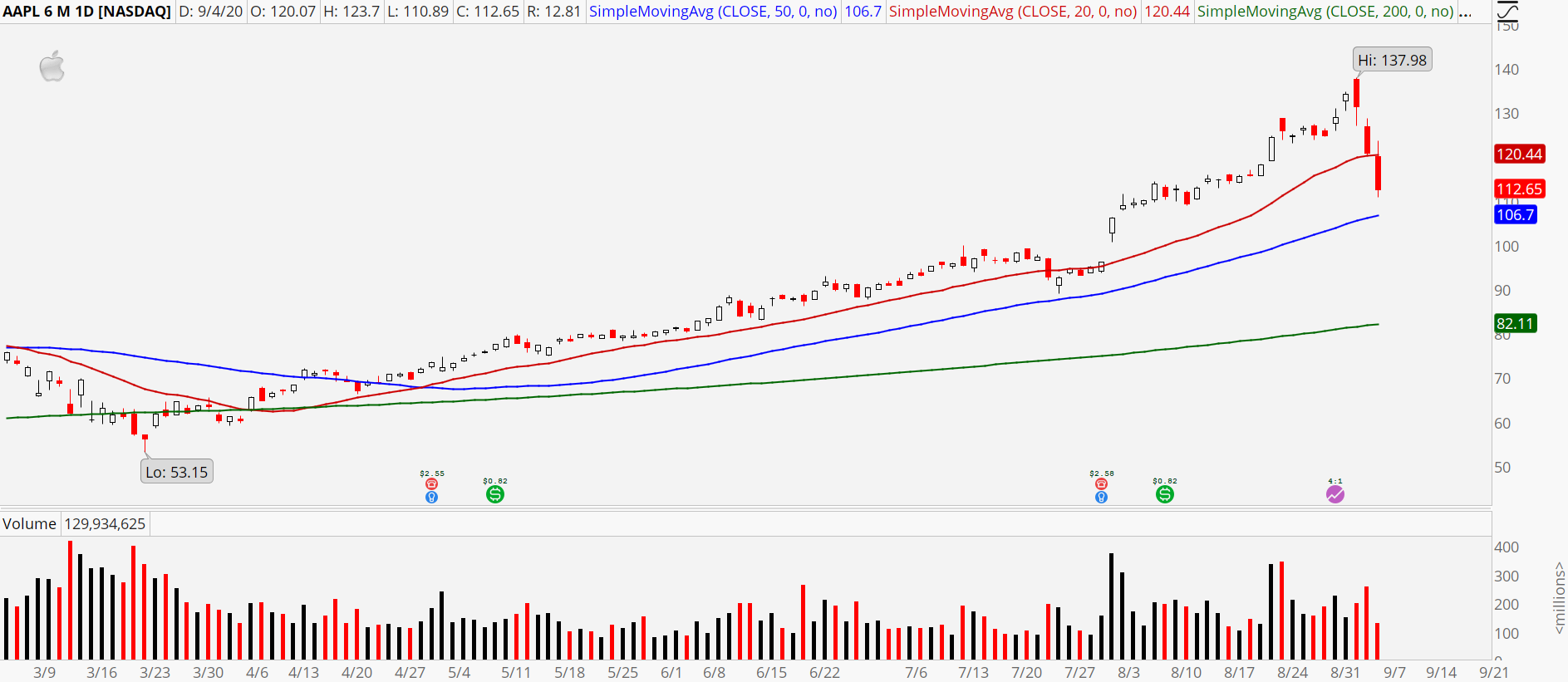Viewport: 1568px width, 682px height.
Task: Click the red 120.44 value in header
Action: pyautogui.click(x=1167, y=12)
